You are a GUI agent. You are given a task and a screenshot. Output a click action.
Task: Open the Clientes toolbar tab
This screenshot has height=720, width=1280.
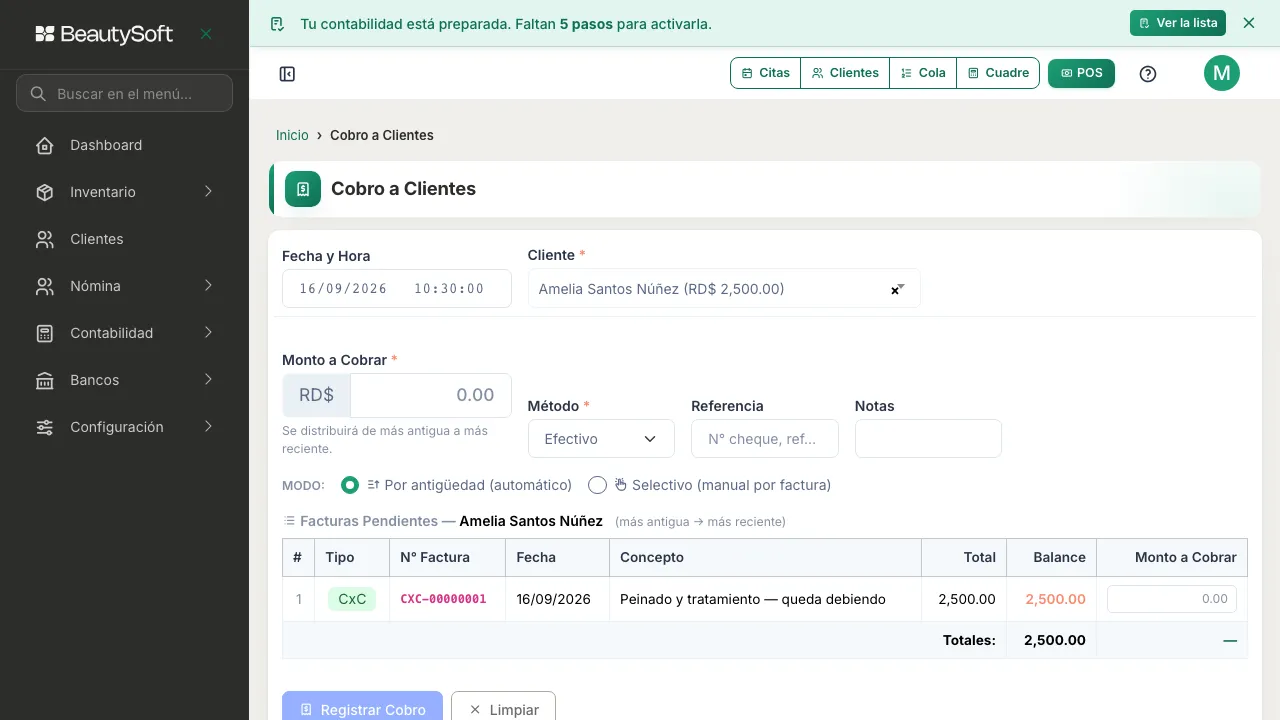click(x=845, y=73)
